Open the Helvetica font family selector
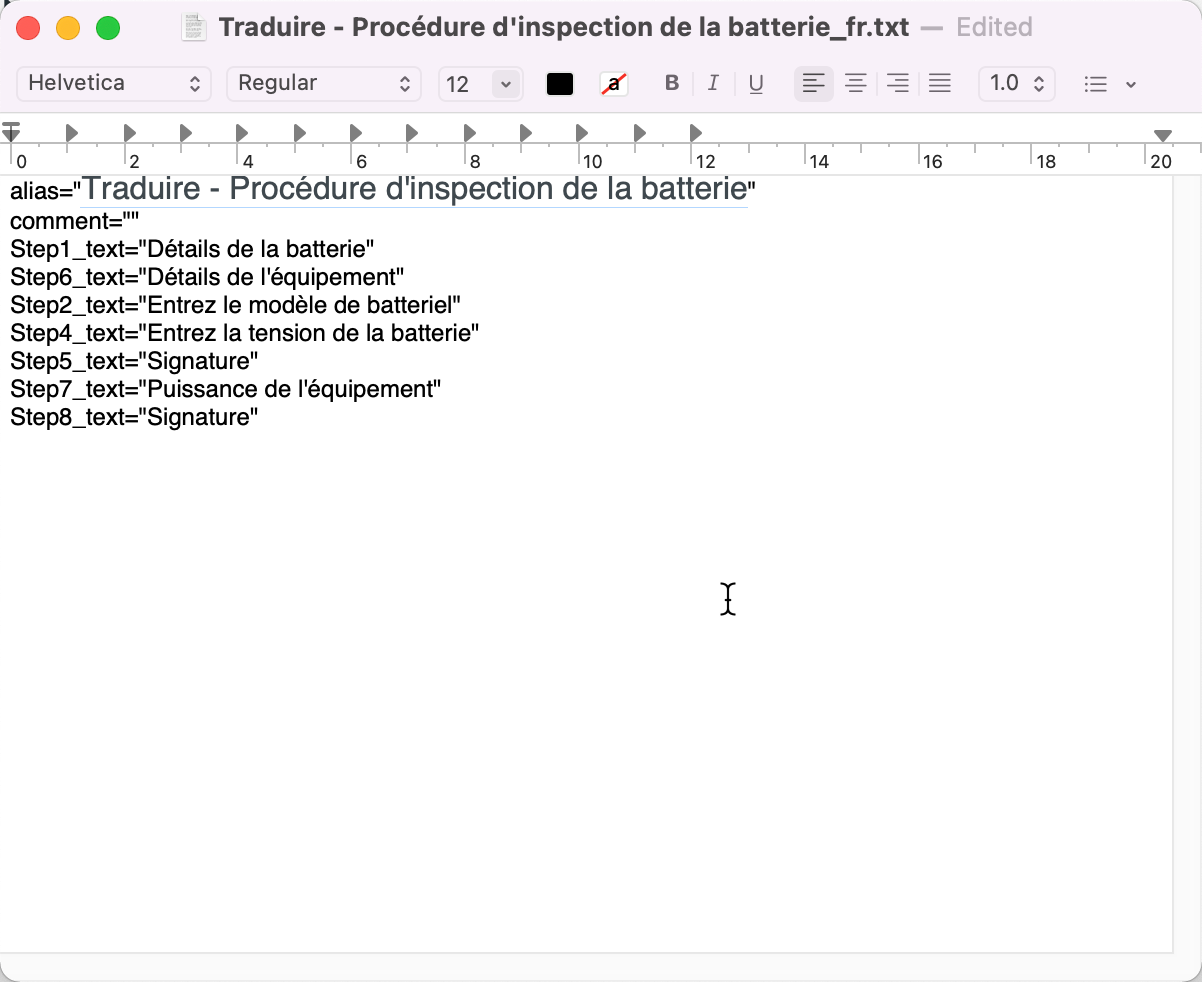 (x=113, y=83)
